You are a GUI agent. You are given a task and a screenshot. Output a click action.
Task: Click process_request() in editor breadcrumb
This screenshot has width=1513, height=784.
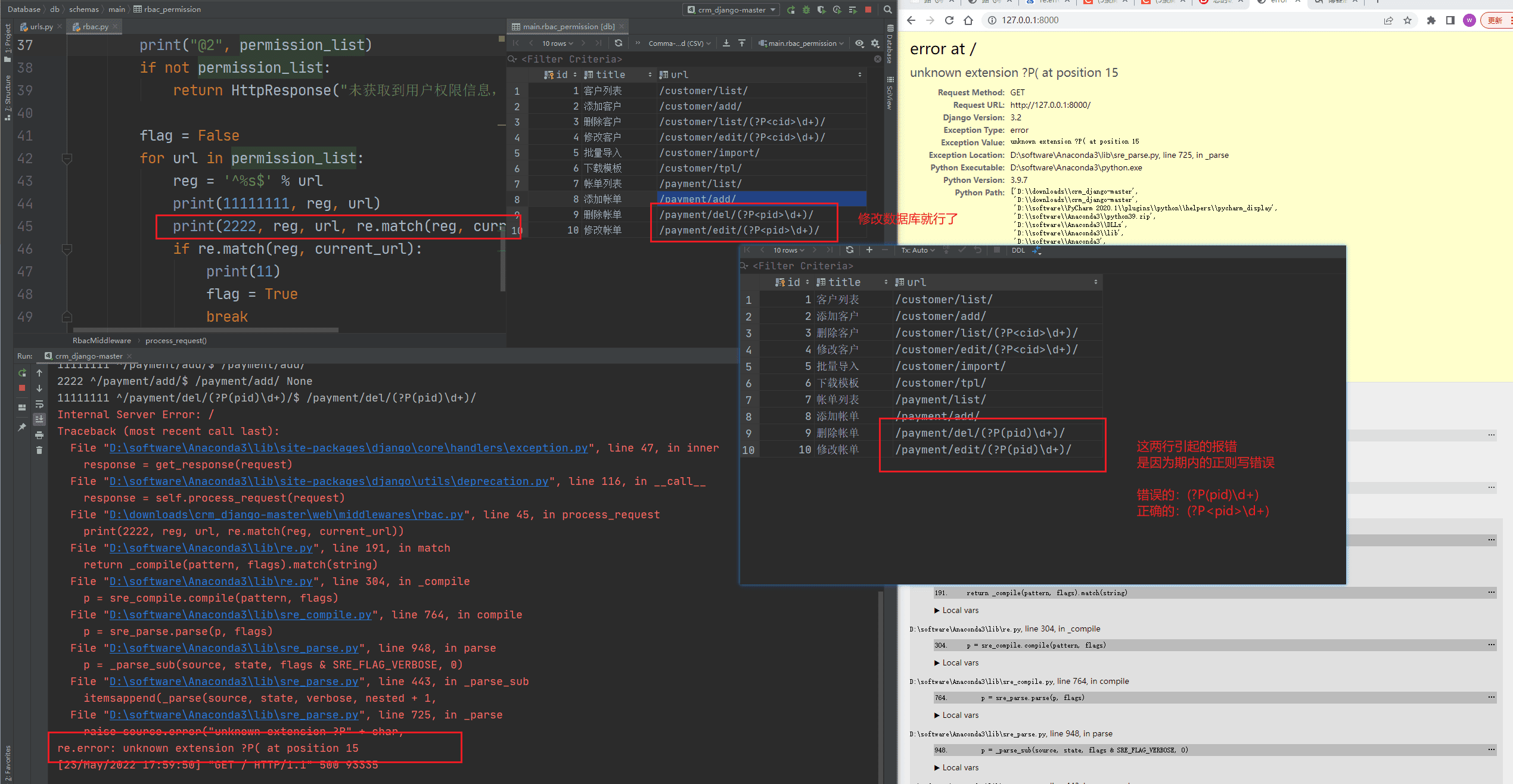pyautogui.click(x=176, y=340)
